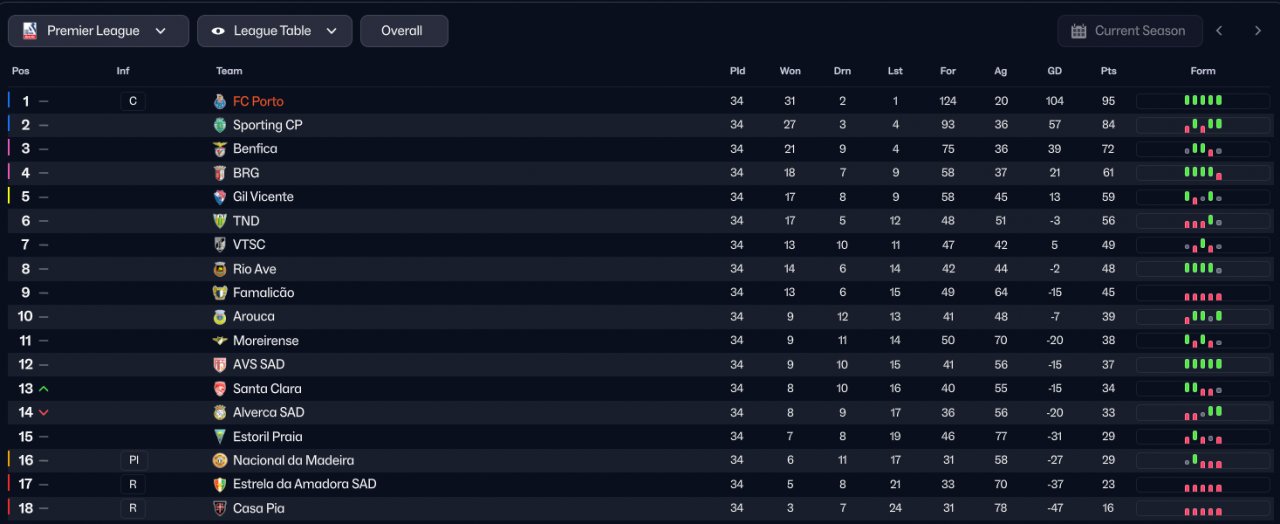Open the Premier League competition dropdown
The width and height of the screenshot is (1280, 524).
click(98, 31)
